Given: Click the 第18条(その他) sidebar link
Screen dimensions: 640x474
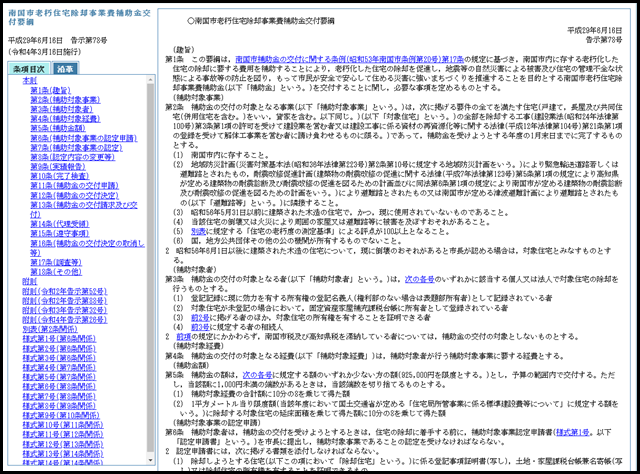Looking at the screenshot, I should pos(56,273).
